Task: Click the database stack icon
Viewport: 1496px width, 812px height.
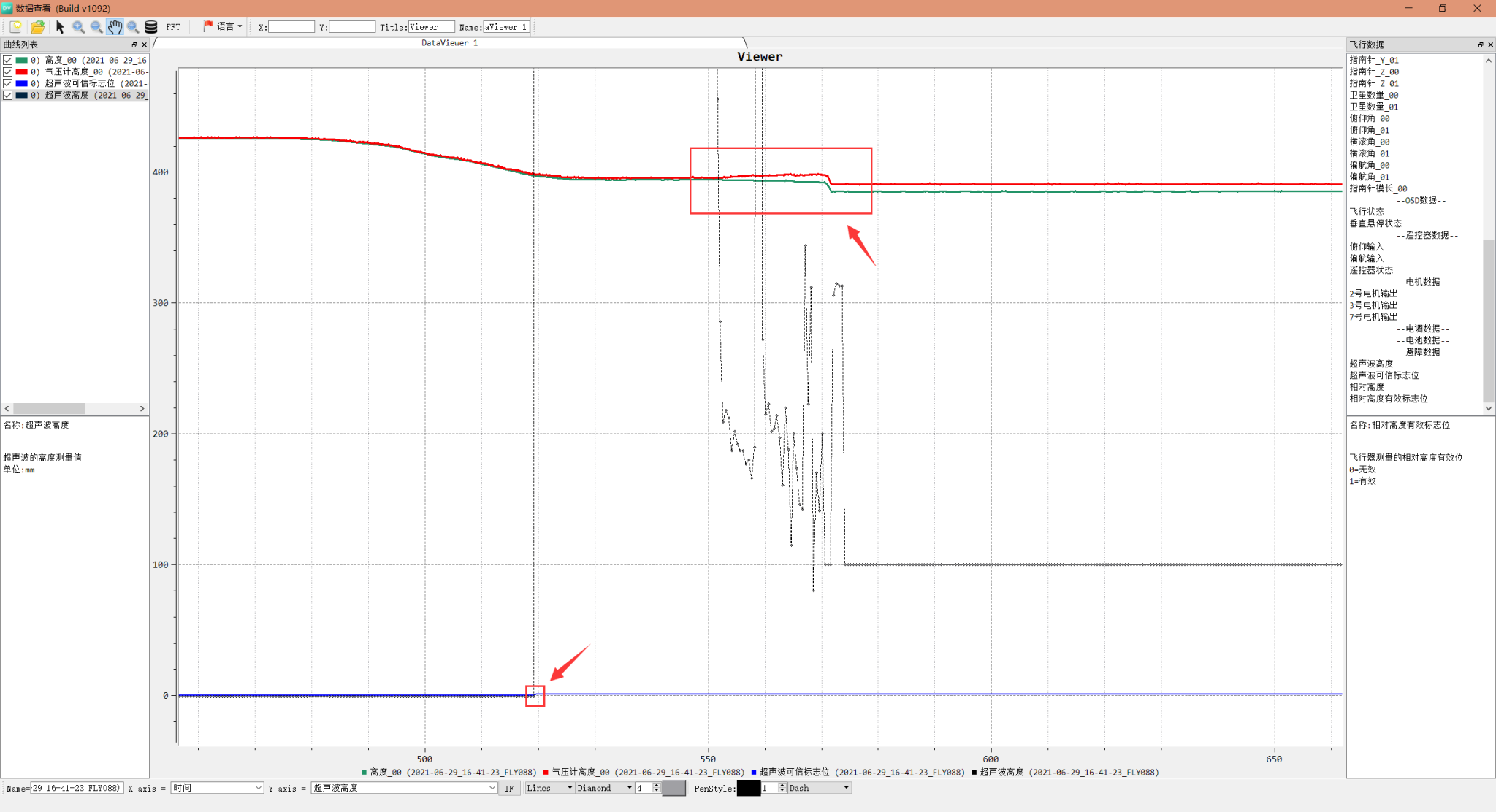Action: pos(151,27)
